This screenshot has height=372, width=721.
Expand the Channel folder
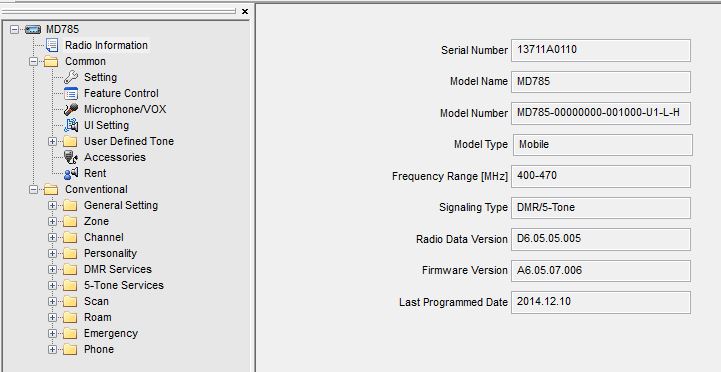(x=52, y=237)
